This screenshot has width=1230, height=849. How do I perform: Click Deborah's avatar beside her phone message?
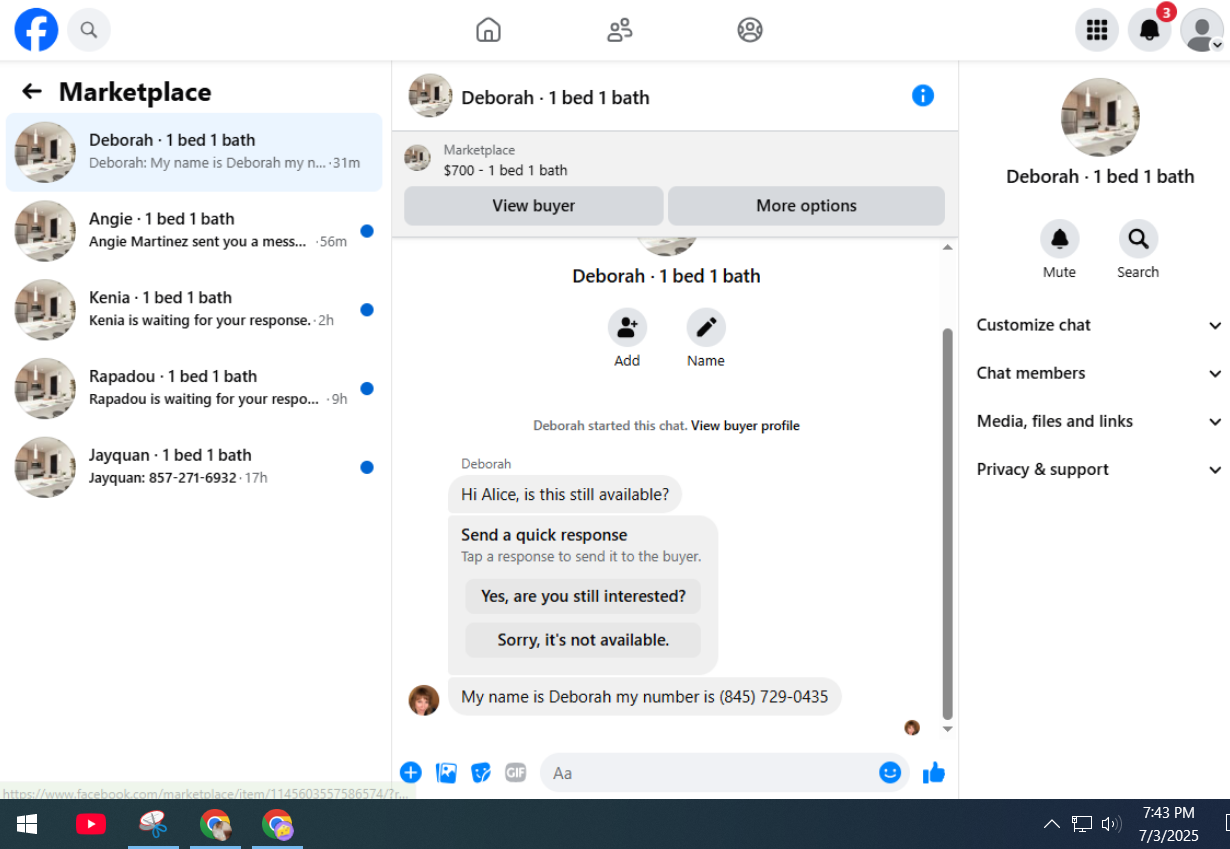424,700
